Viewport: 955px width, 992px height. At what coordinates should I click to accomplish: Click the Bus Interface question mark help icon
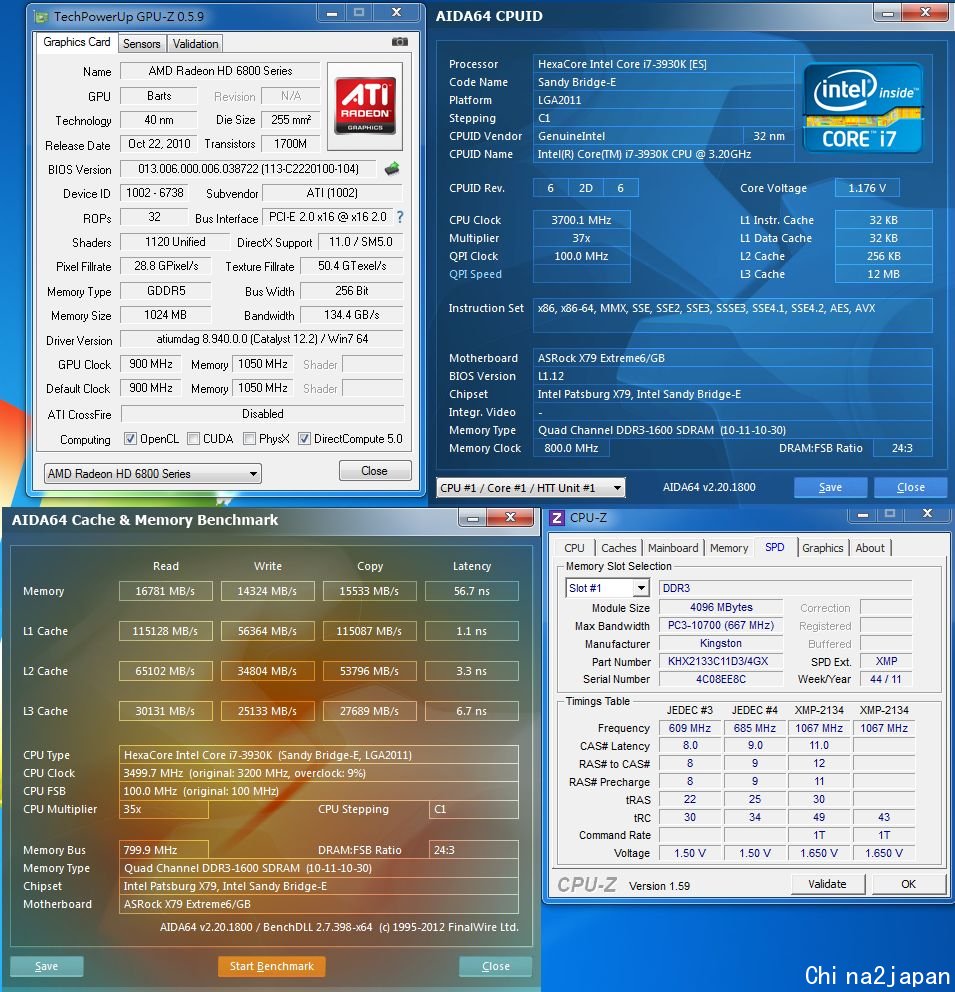point(400,217)
